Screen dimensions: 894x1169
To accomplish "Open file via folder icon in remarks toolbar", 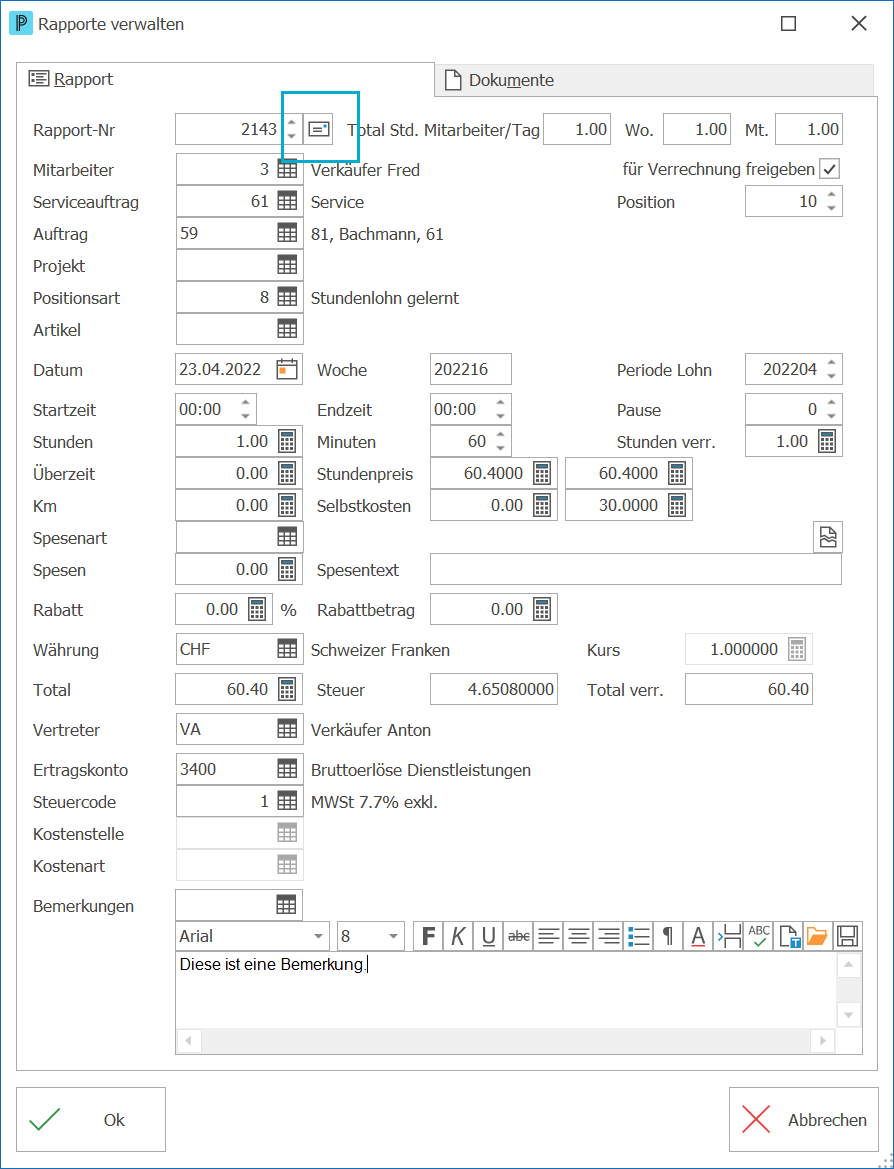I will 818,936.
